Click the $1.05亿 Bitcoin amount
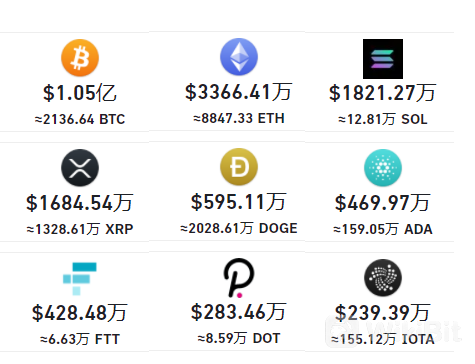The width and height of the screenshot is (475, 364). click(x=80, y=93)
